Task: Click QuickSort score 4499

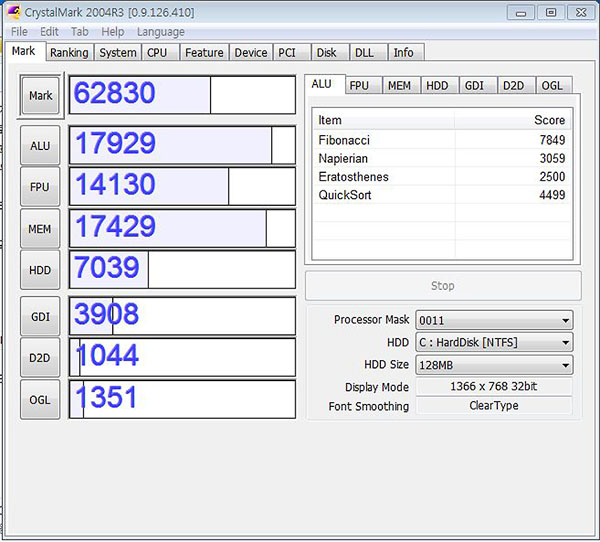Action: pyautogui.click(x=552, y=195)
